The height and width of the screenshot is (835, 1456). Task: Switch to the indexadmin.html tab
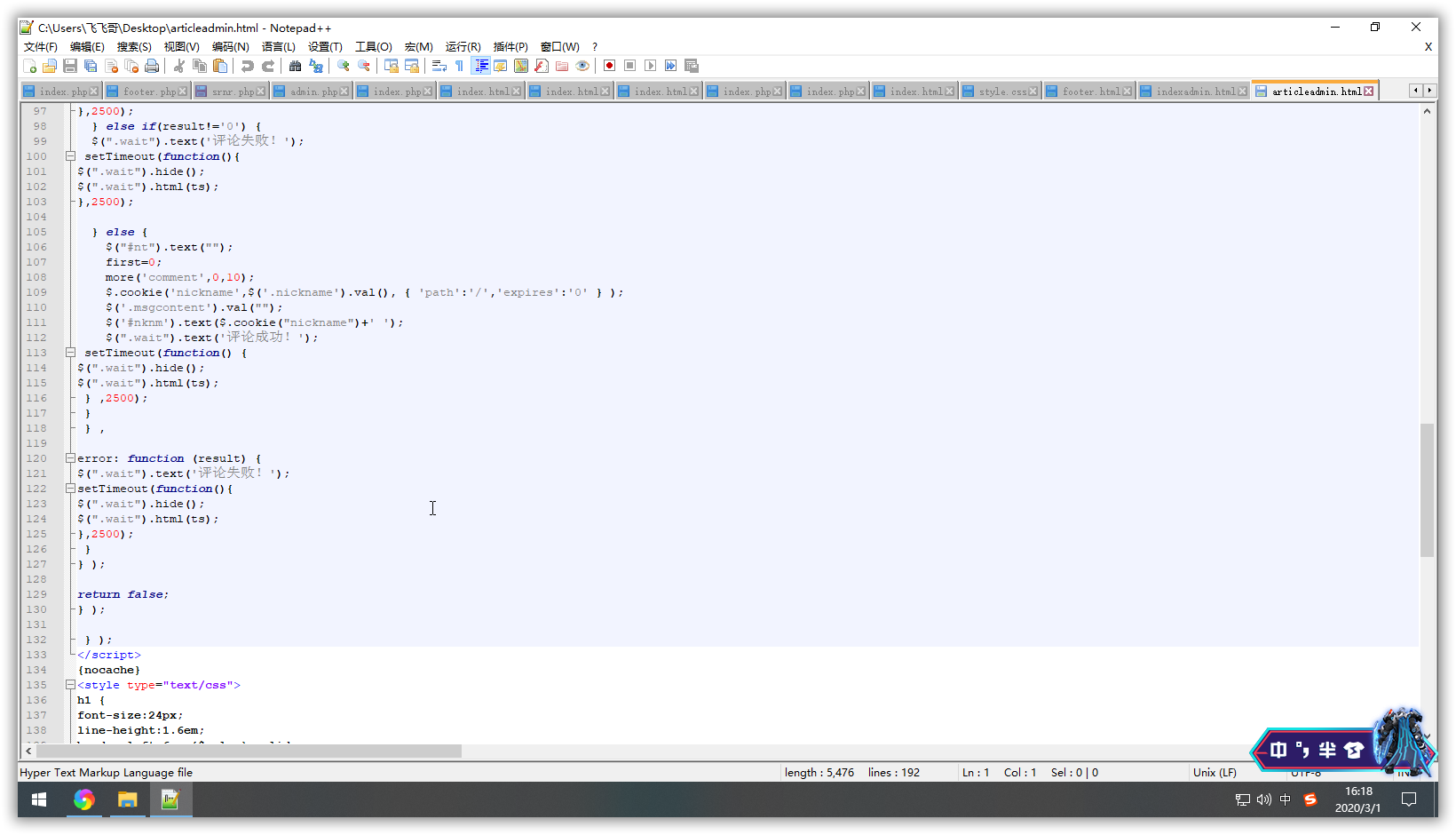pos(1194,91)
